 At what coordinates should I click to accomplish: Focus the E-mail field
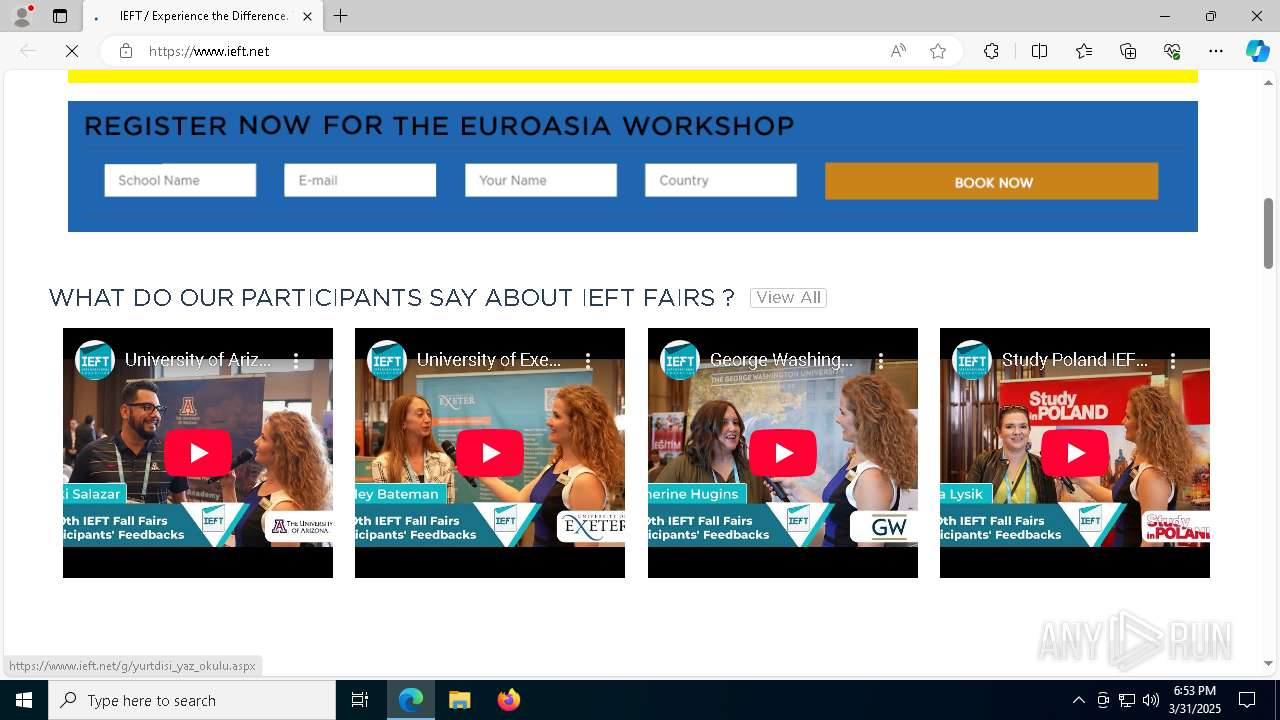pos(360,180)
